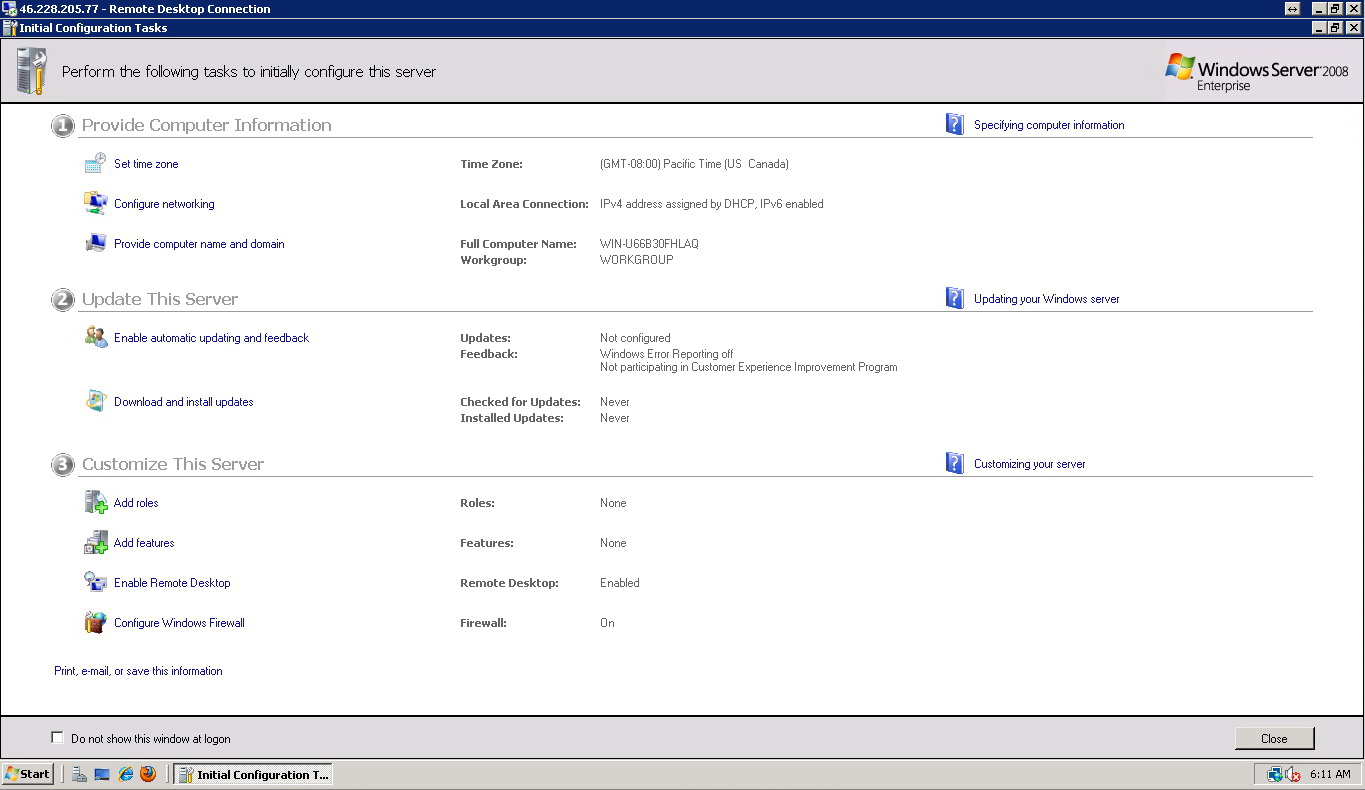Open the Set time zone link
This screenshot has height=790, width=1365.
(146, 164)
